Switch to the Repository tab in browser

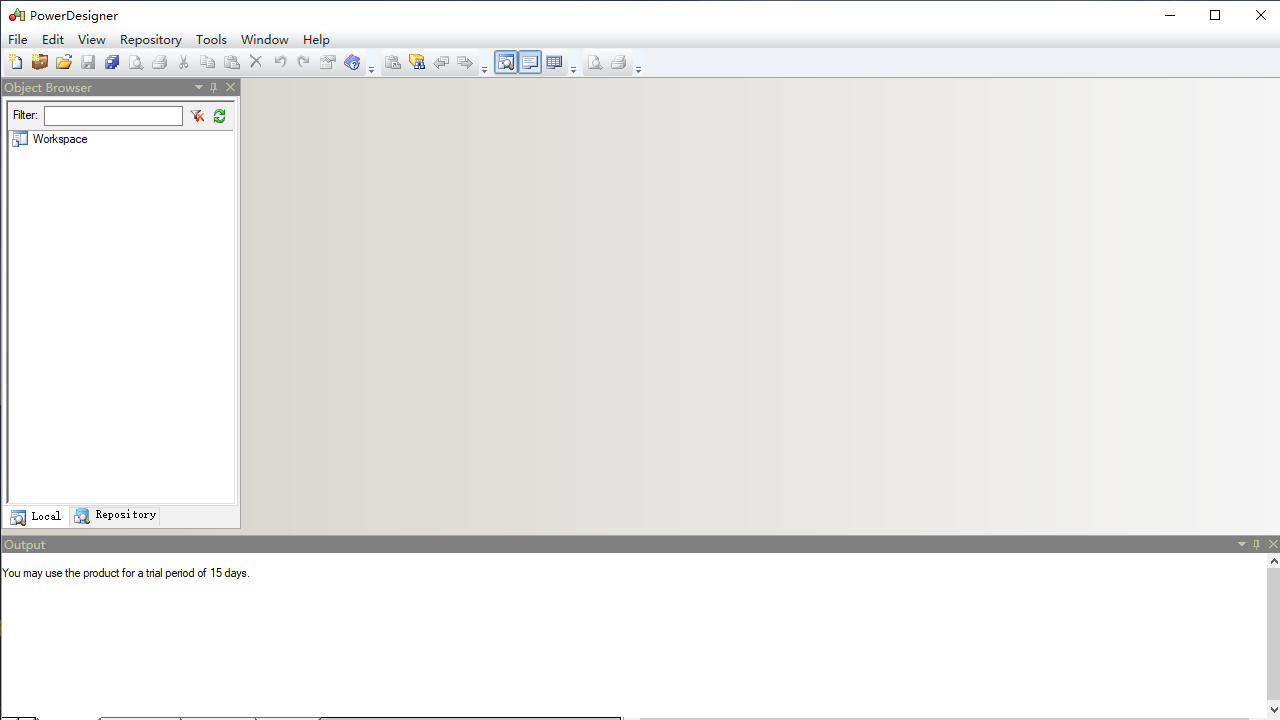(x=116, y=515)
